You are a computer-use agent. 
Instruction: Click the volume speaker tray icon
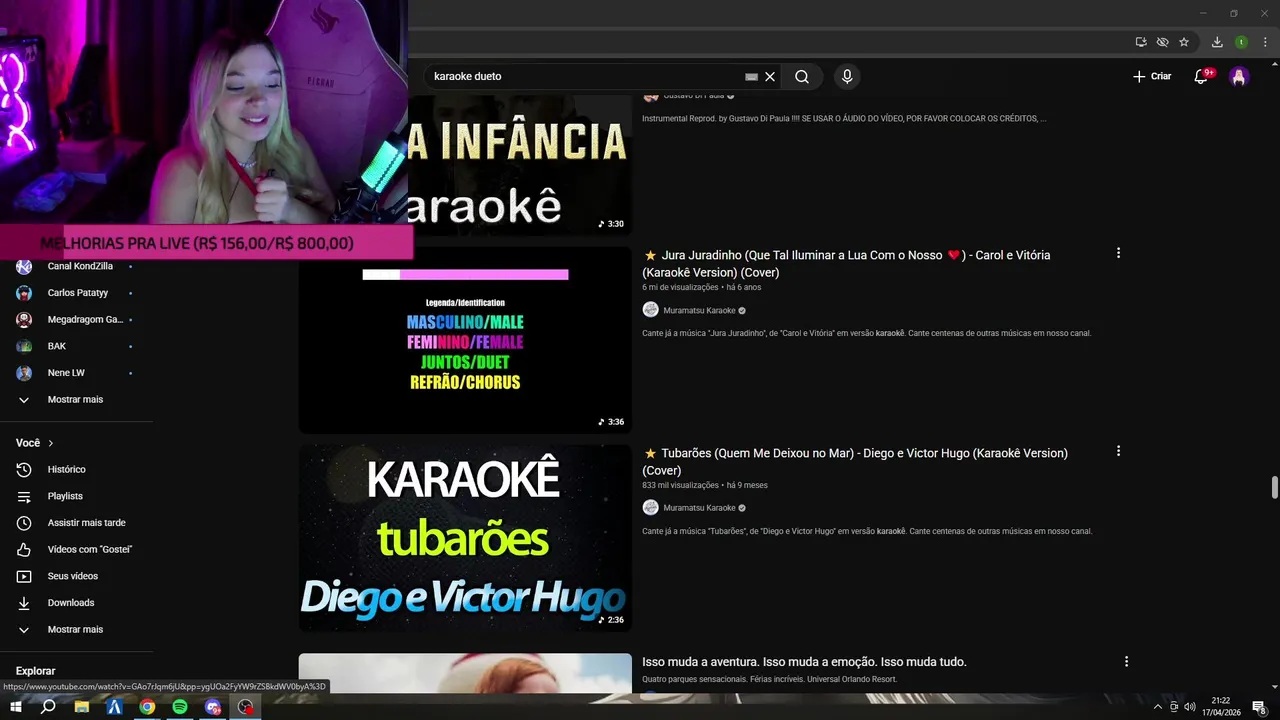pos(1189,707)
